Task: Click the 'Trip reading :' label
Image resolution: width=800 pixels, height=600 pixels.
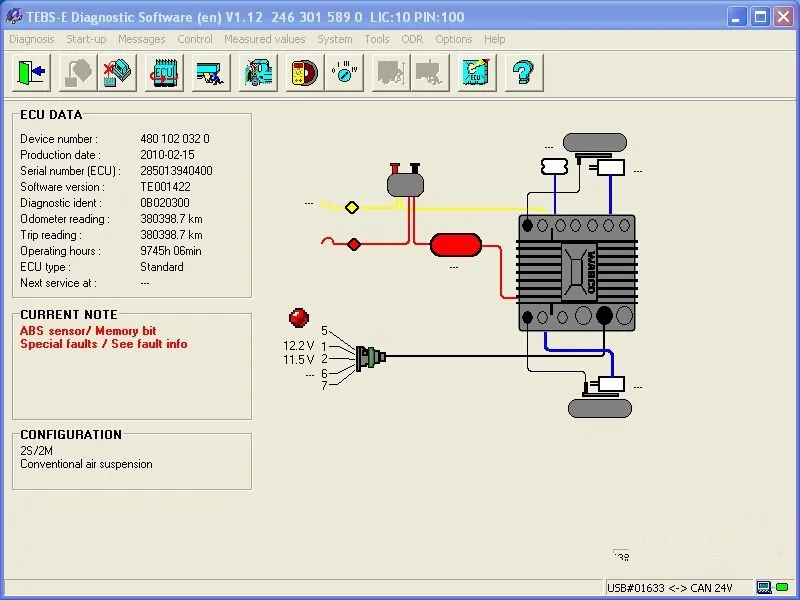Action: [x=51, y=235]
